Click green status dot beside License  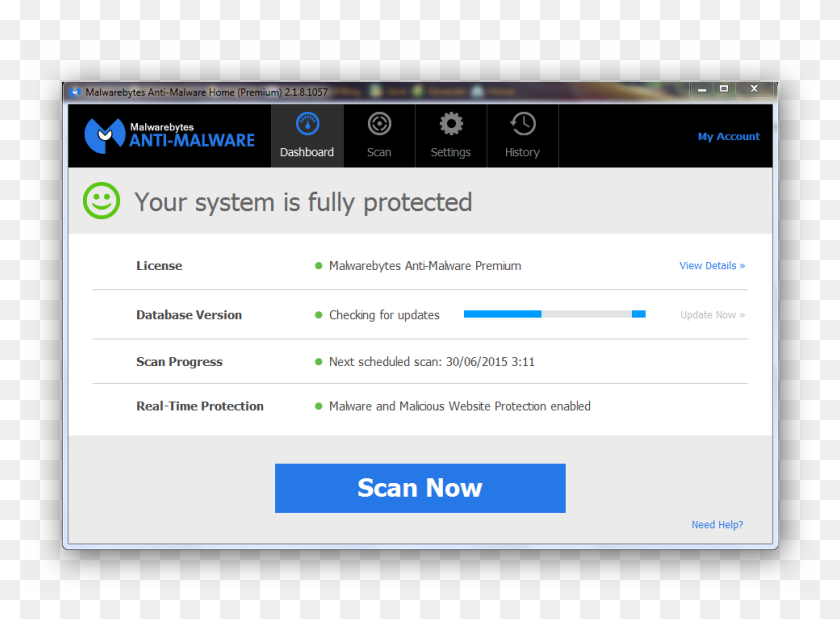tap(319, 266)
